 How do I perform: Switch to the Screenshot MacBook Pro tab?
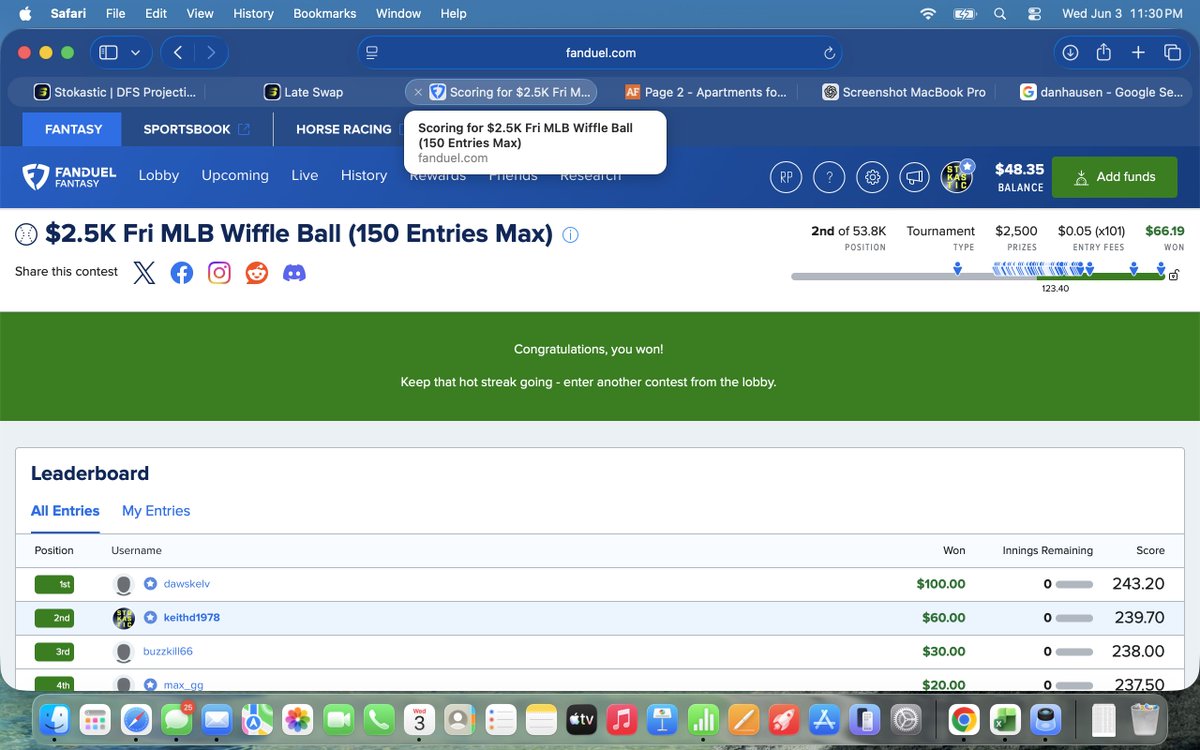tap(904, 92)
